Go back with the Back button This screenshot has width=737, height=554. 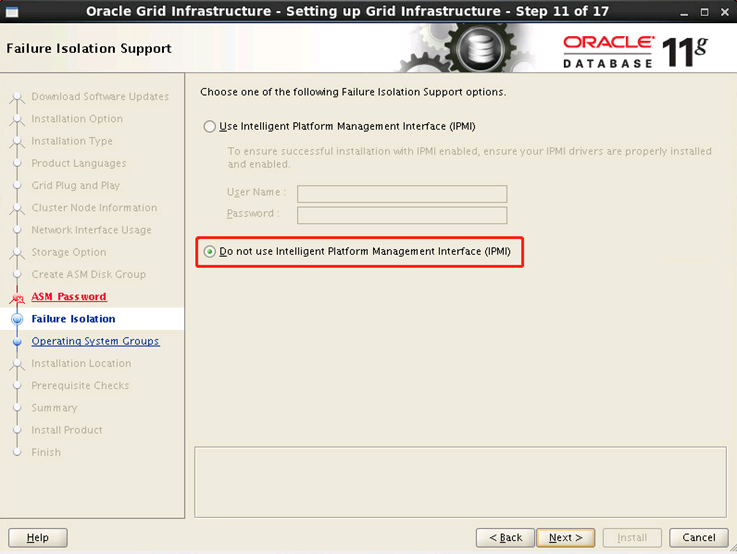tap(505, 538)
